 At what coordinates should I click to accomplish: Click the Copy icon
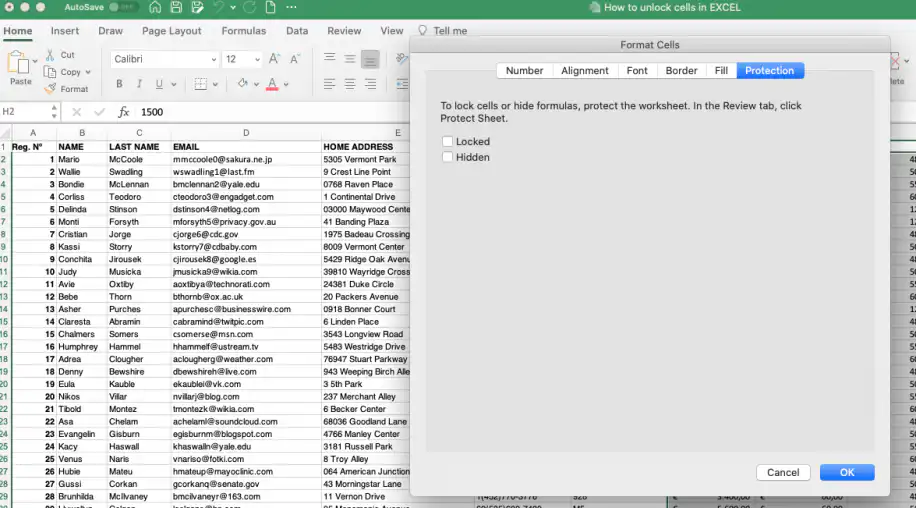(x=50, y=72)
